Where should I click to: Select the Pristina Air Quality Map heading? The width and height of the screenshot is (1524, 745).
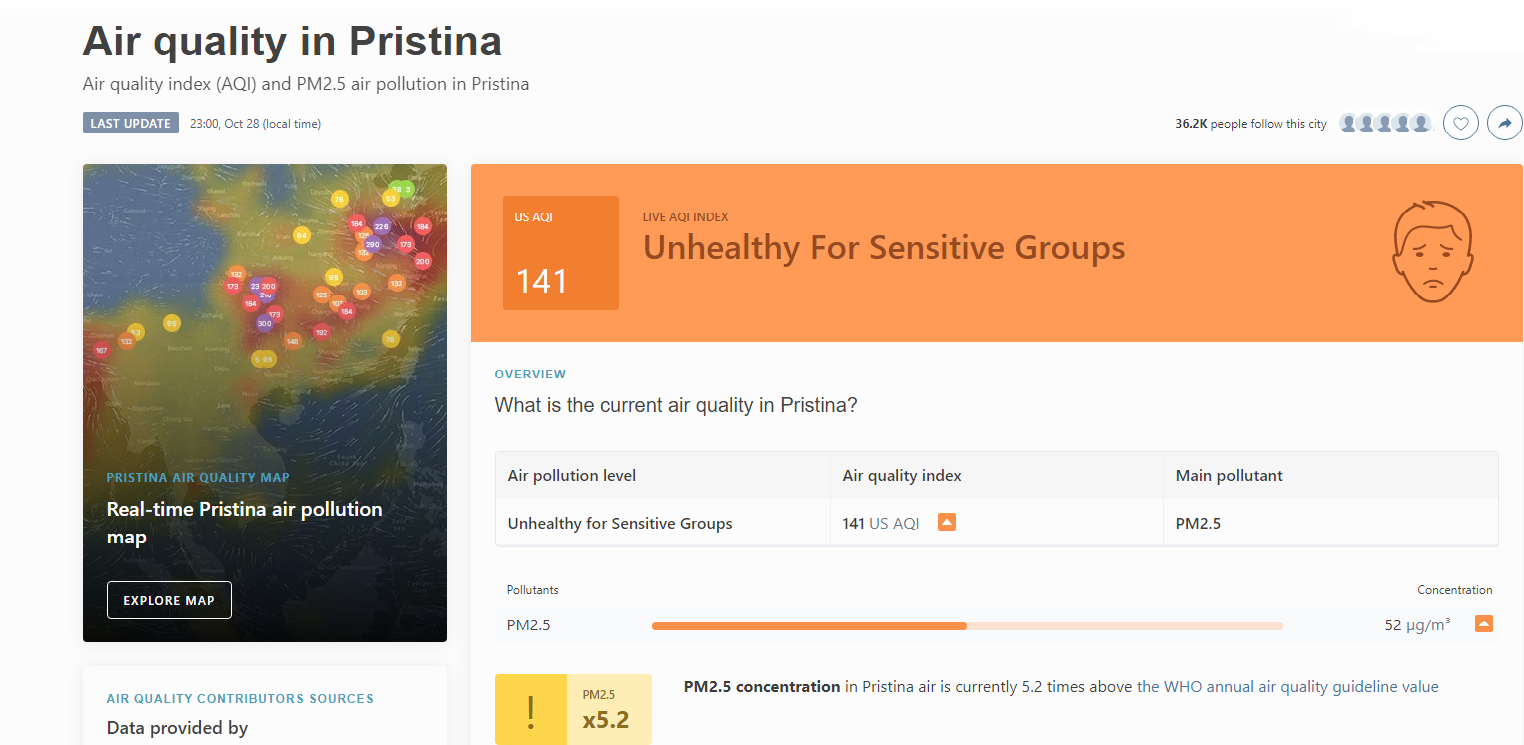[198, 477]
